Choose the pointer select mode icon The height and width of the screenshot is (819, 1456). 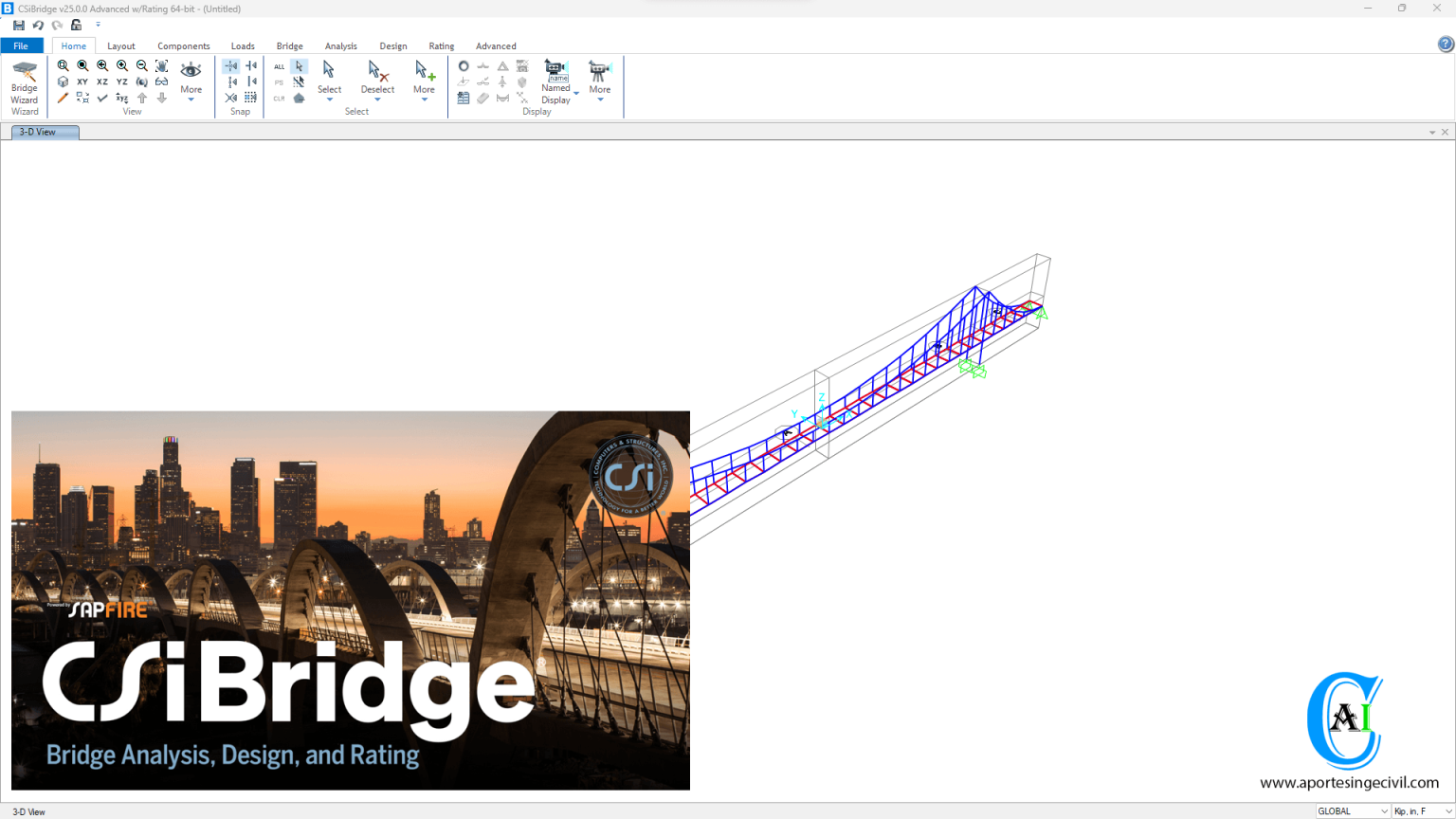coord(300,66)
